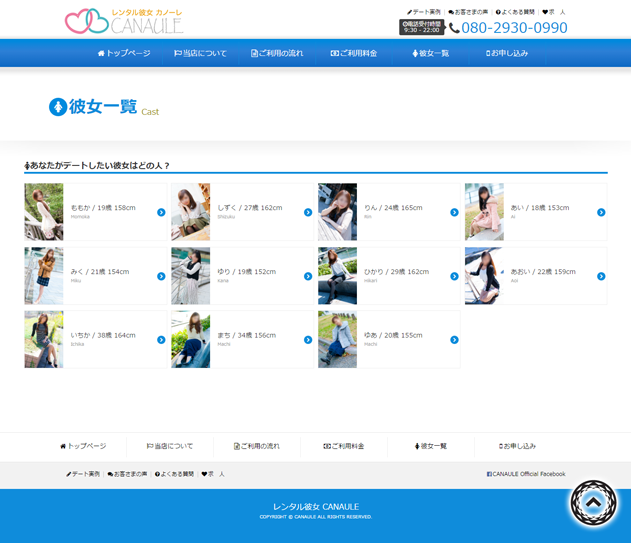Click the arrow icon in ゆあ card
The width and height of the screenshot is (631, 543).
click(x=454, y=340)
